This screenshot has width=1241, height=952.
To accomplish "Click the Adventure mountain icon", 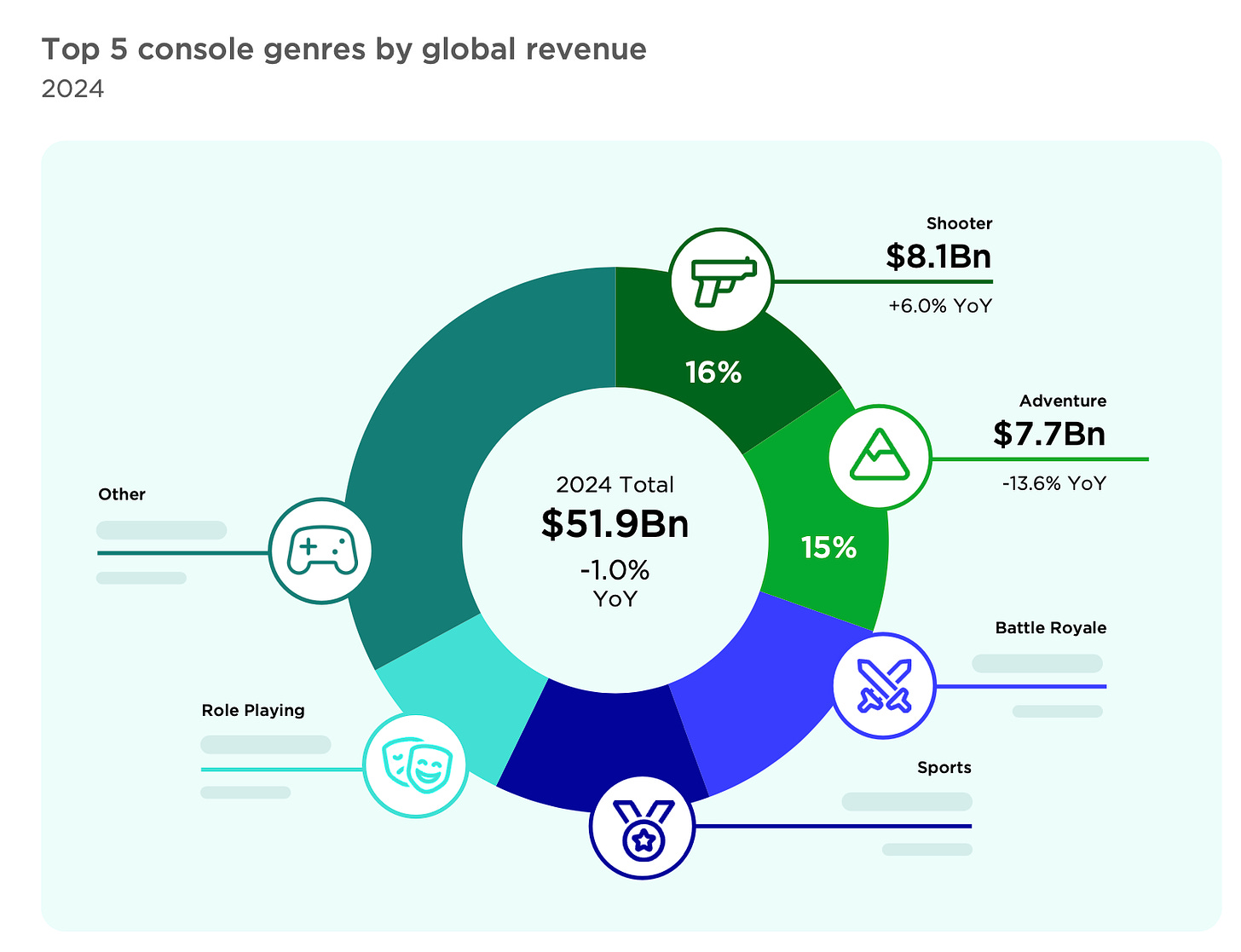I will 880,457.
